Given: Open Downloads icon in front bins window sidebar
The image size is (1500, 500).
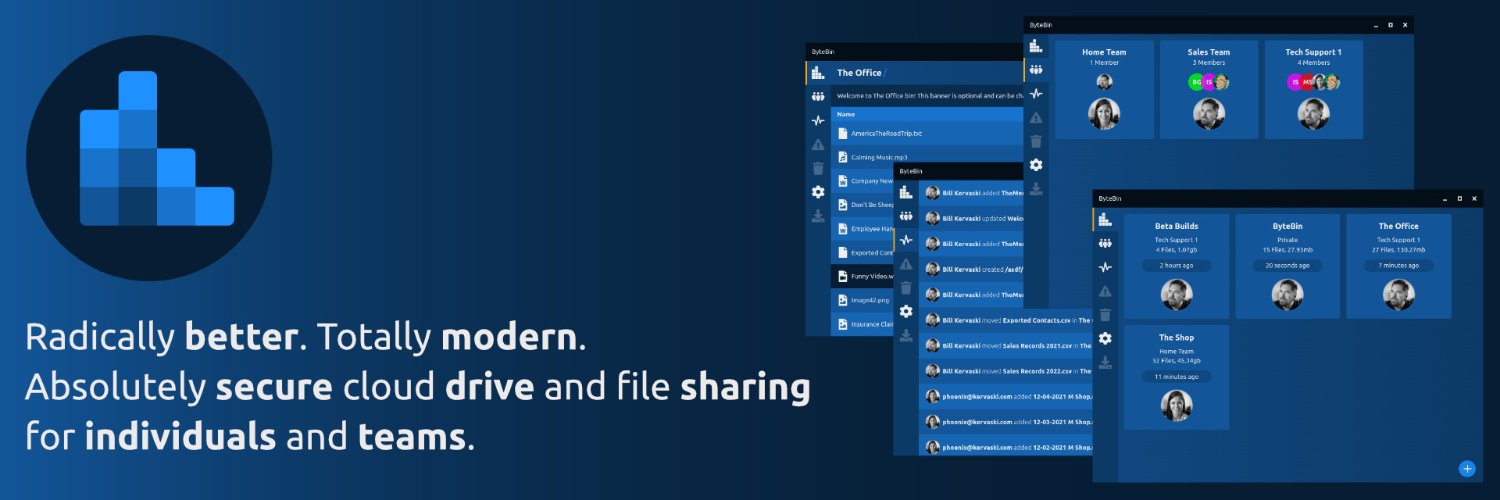Looking at the screenshot, I should [1105, 362].
